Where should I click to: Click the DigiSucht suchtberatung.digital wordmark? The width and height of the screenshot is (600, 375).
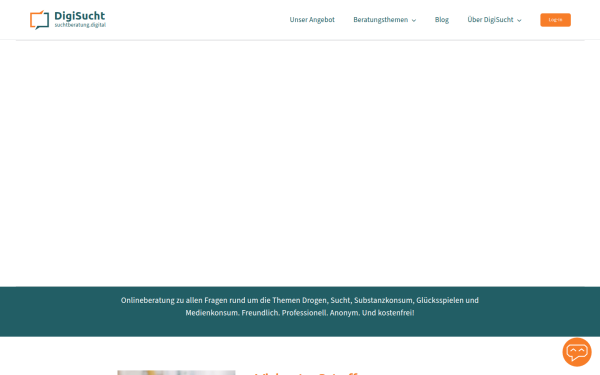click(x=80, y=20)
